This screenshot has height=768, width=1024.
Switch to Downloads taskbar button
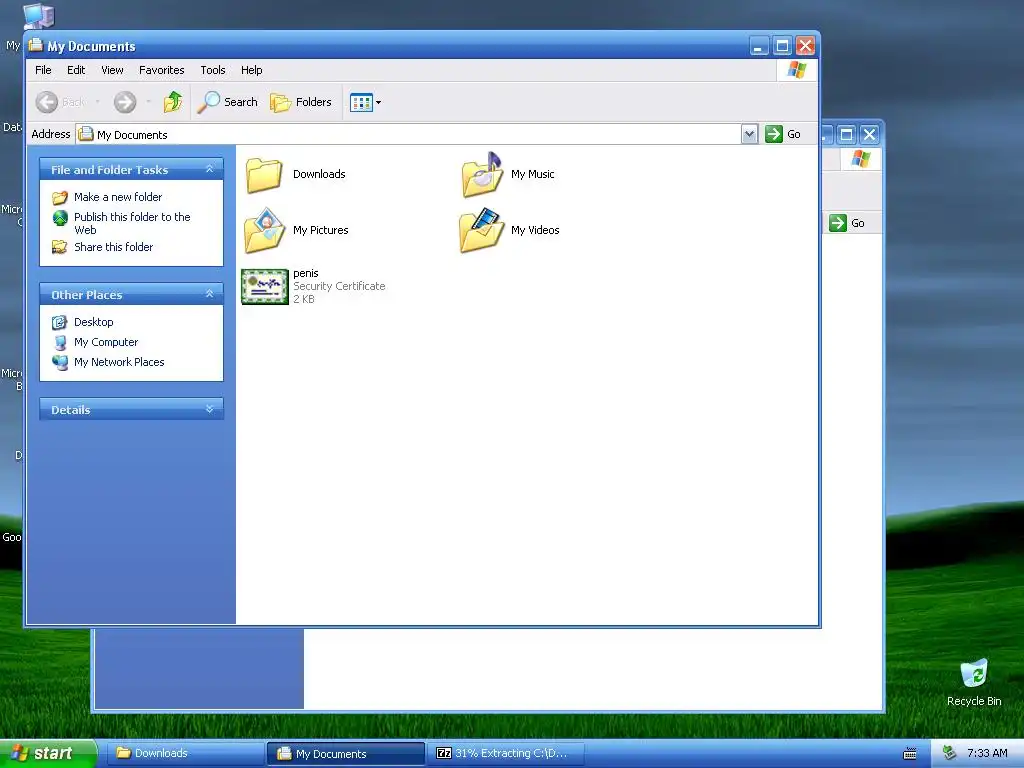[184, 753]
